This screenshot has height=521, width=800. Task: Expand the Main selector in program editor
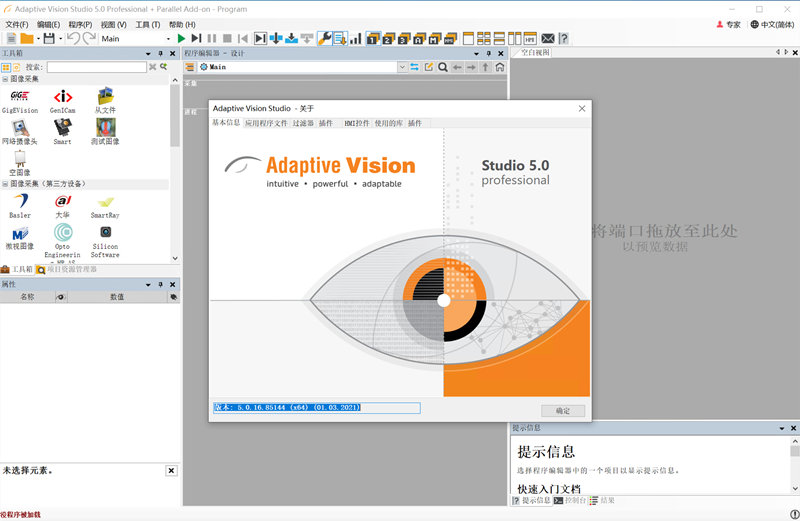(x=403, y=67)
